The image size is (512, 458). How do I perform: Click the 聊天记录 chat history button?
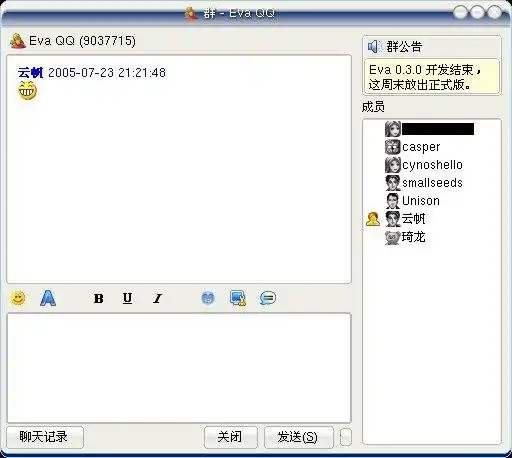click(x=45, y=437)
